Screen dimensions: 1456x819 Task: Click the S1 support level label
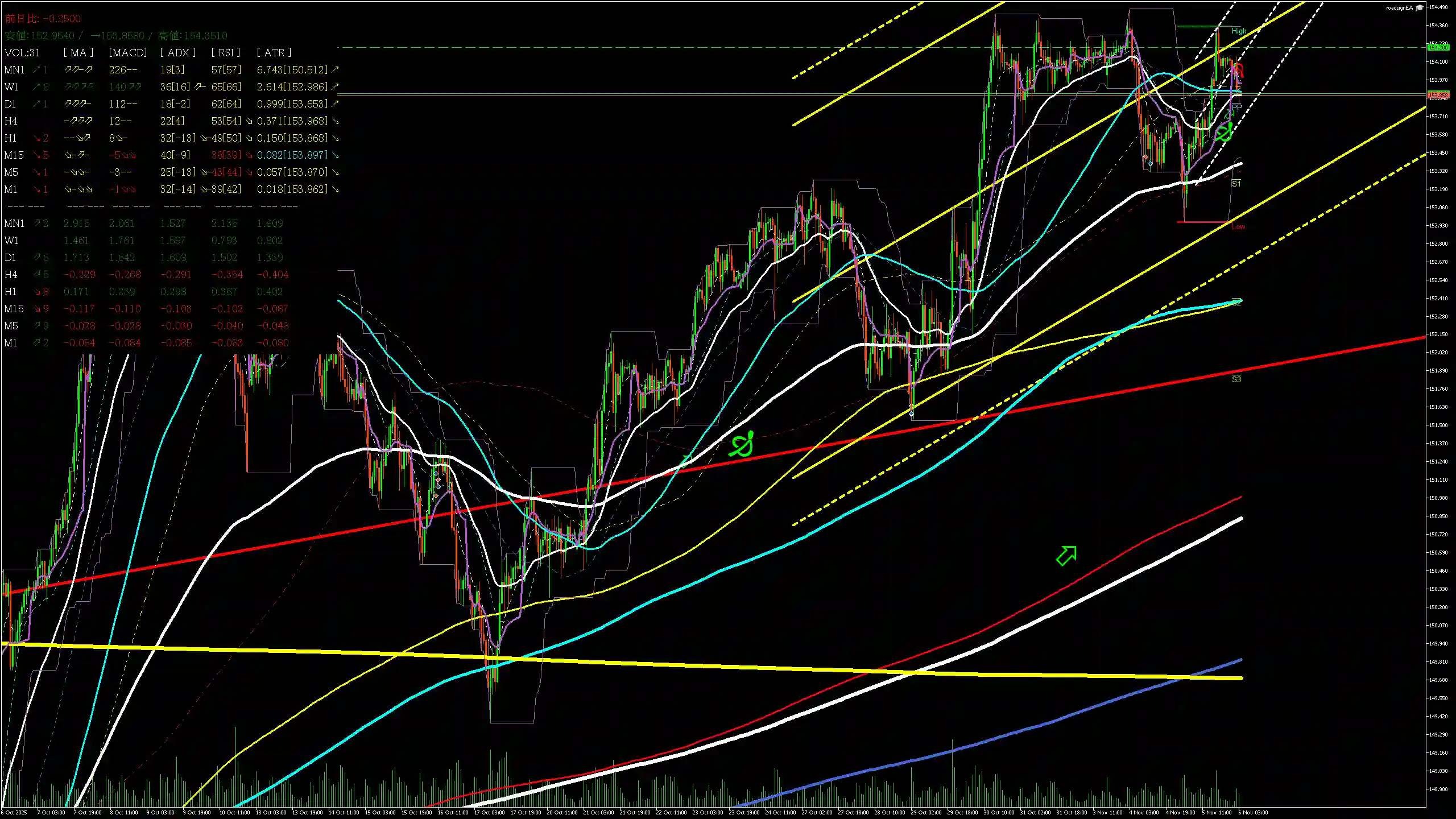1236,184
